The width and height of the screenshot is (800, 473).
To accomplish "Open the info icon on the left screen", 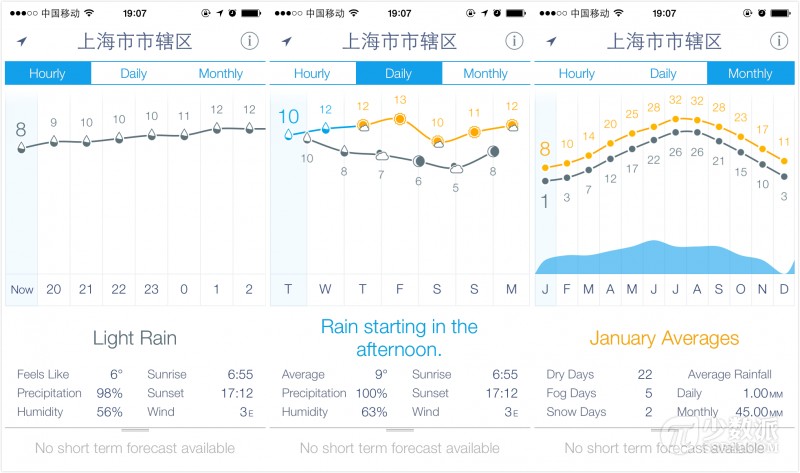I will 249,41.
